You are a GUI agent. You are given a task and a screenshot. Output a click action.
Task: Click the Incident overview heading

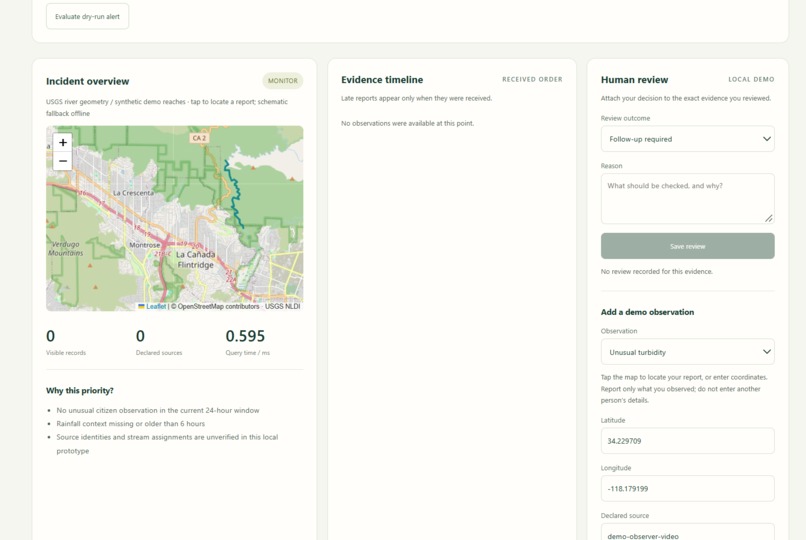[87, 81]
